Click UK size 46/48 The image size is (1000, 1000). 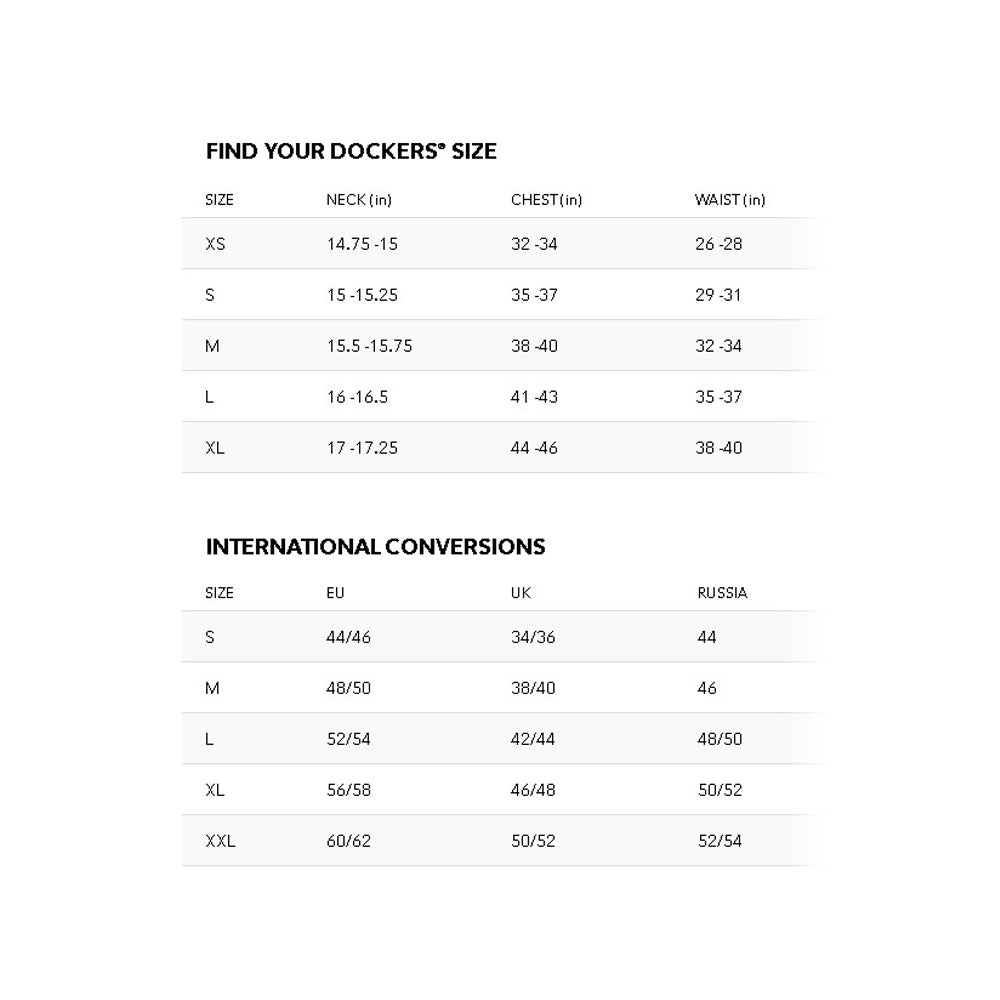(x=533, y=790)
